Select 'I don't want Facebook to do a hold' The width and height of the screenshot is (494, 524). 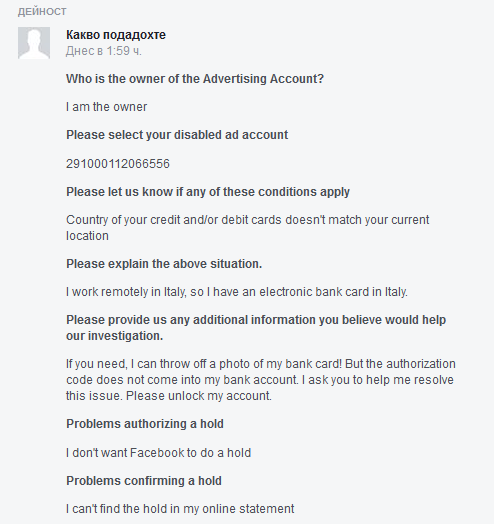click(158, 453)
